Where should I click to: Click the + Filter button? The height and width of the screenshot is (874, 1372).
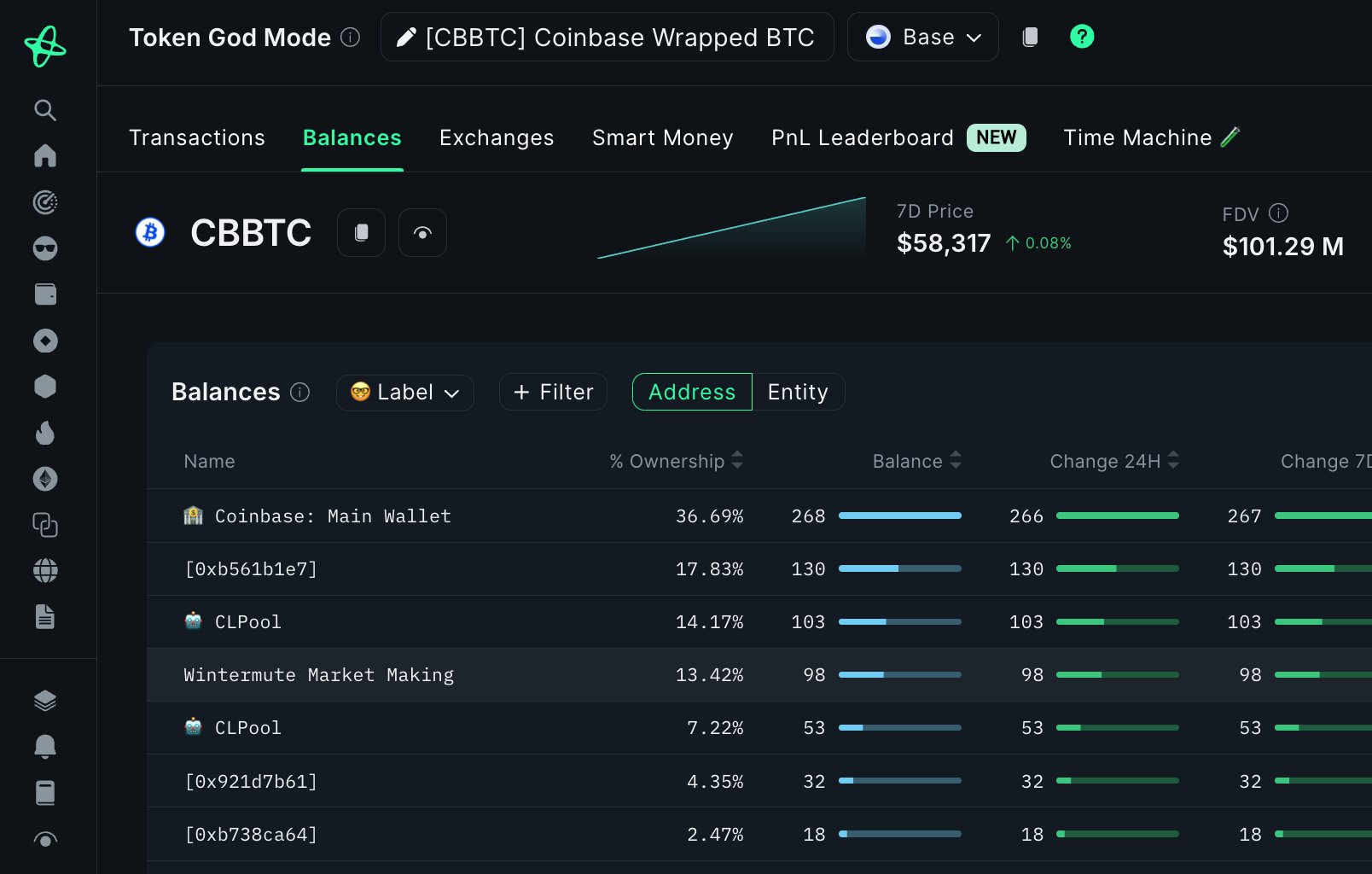(553, 392)
